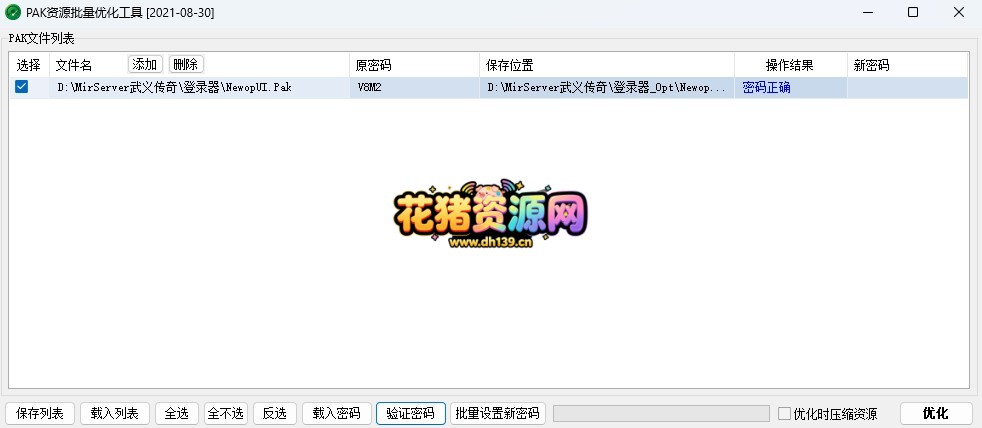Image resolution: width=982 pixels, height=428 pixels.
Task: Click the 保存位置 column header
Action: click(607, 65)
